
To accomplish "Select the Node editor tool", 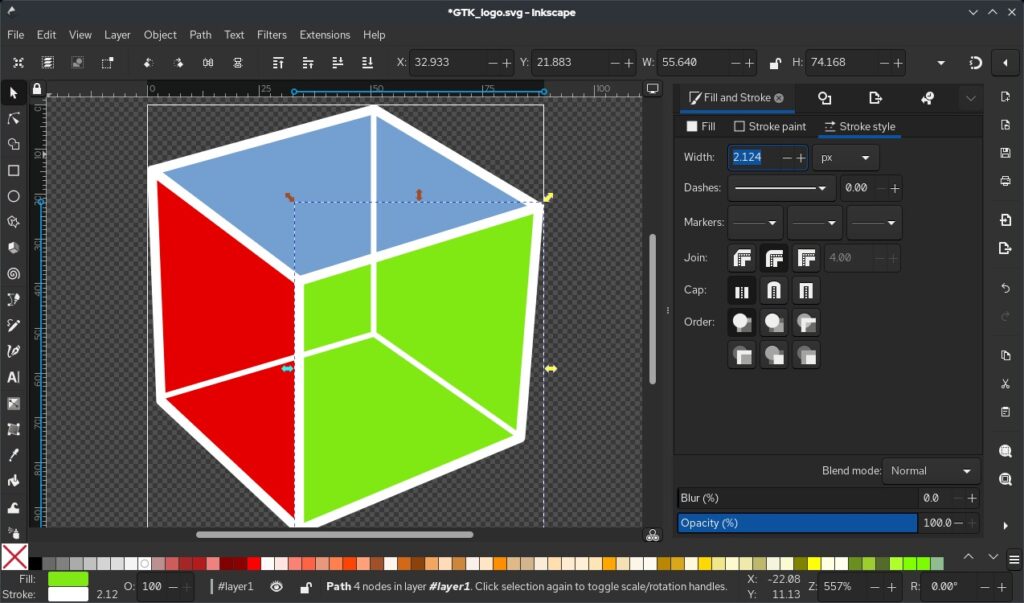I will [13, 118].
